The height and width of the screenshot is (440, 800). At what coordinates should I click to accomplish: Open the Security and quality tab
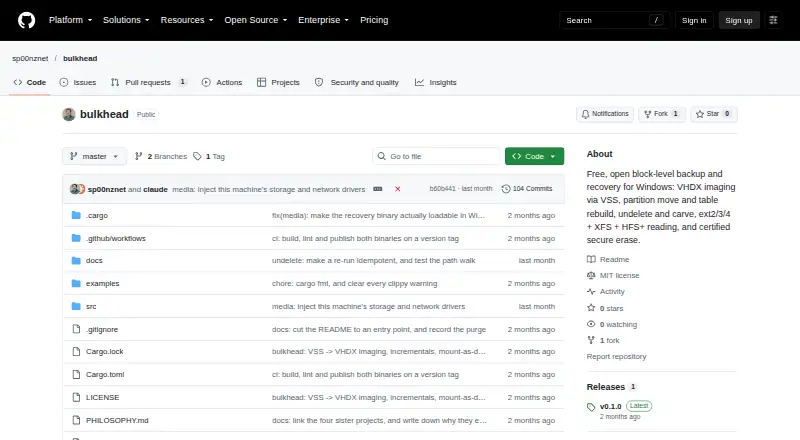[357, 82]
